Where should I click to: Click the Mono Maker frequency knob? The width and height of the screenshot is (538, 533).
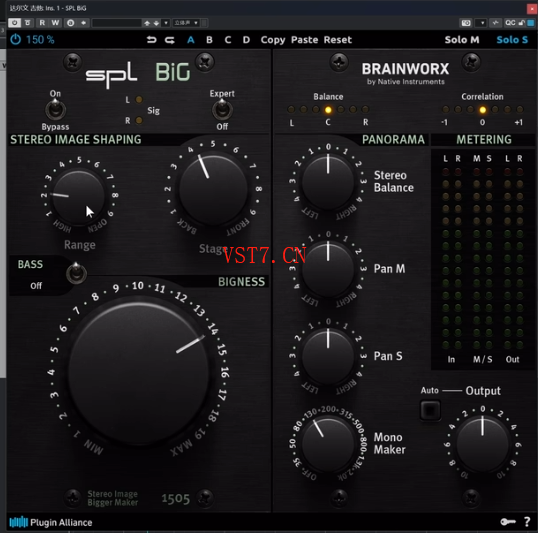[328, 444]
